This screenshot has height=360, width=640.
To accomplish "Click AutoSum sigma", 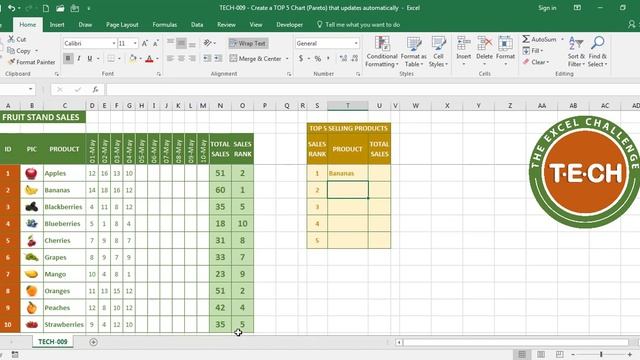I will [x=526, y=39].
